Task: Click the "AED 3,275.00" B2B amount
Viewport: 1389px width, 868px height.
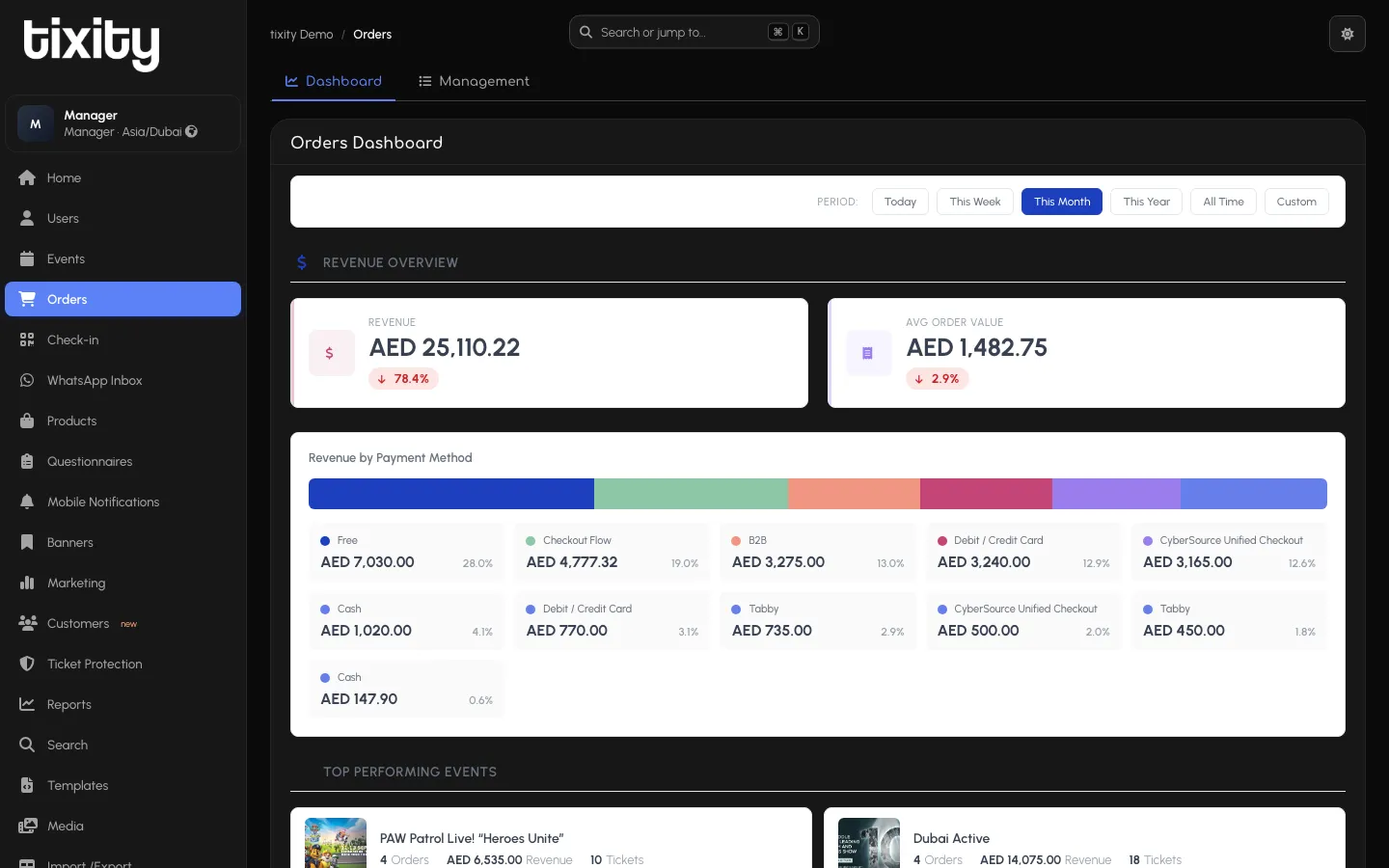Action: tap(778, 562)
